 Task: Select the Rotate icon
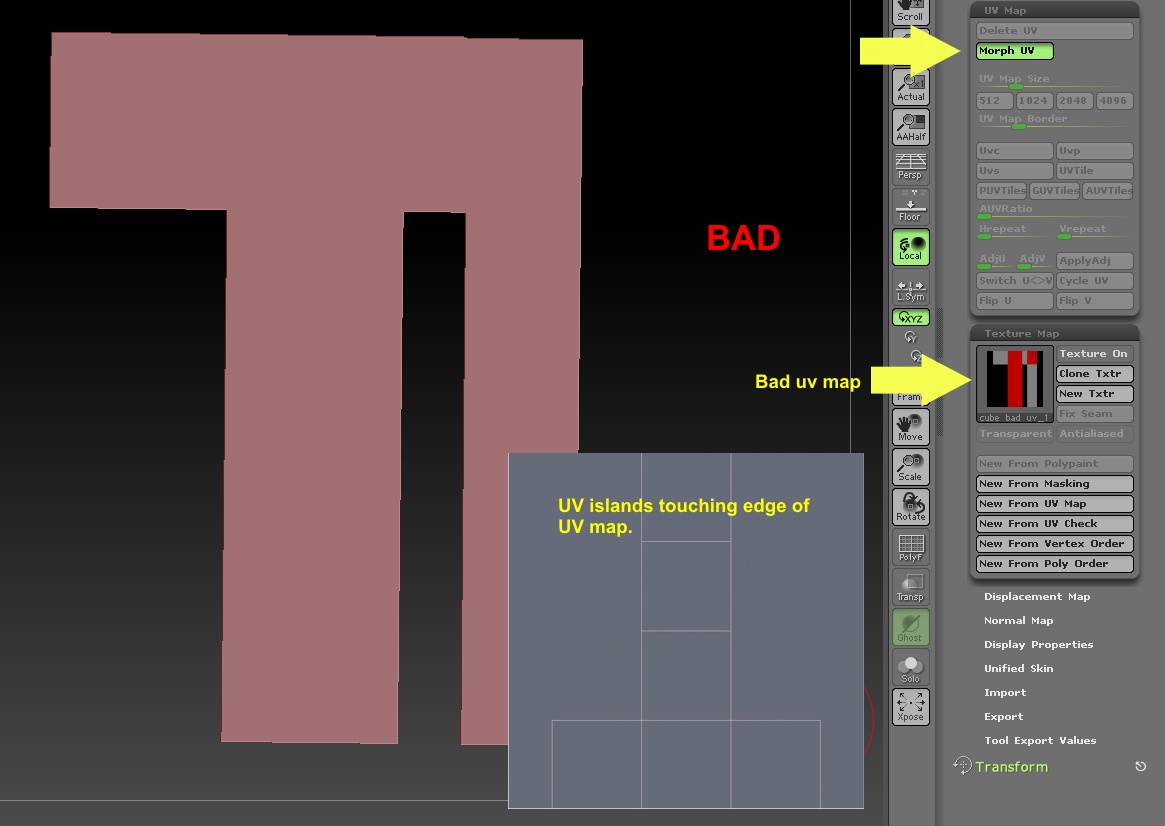click(910, 506)
